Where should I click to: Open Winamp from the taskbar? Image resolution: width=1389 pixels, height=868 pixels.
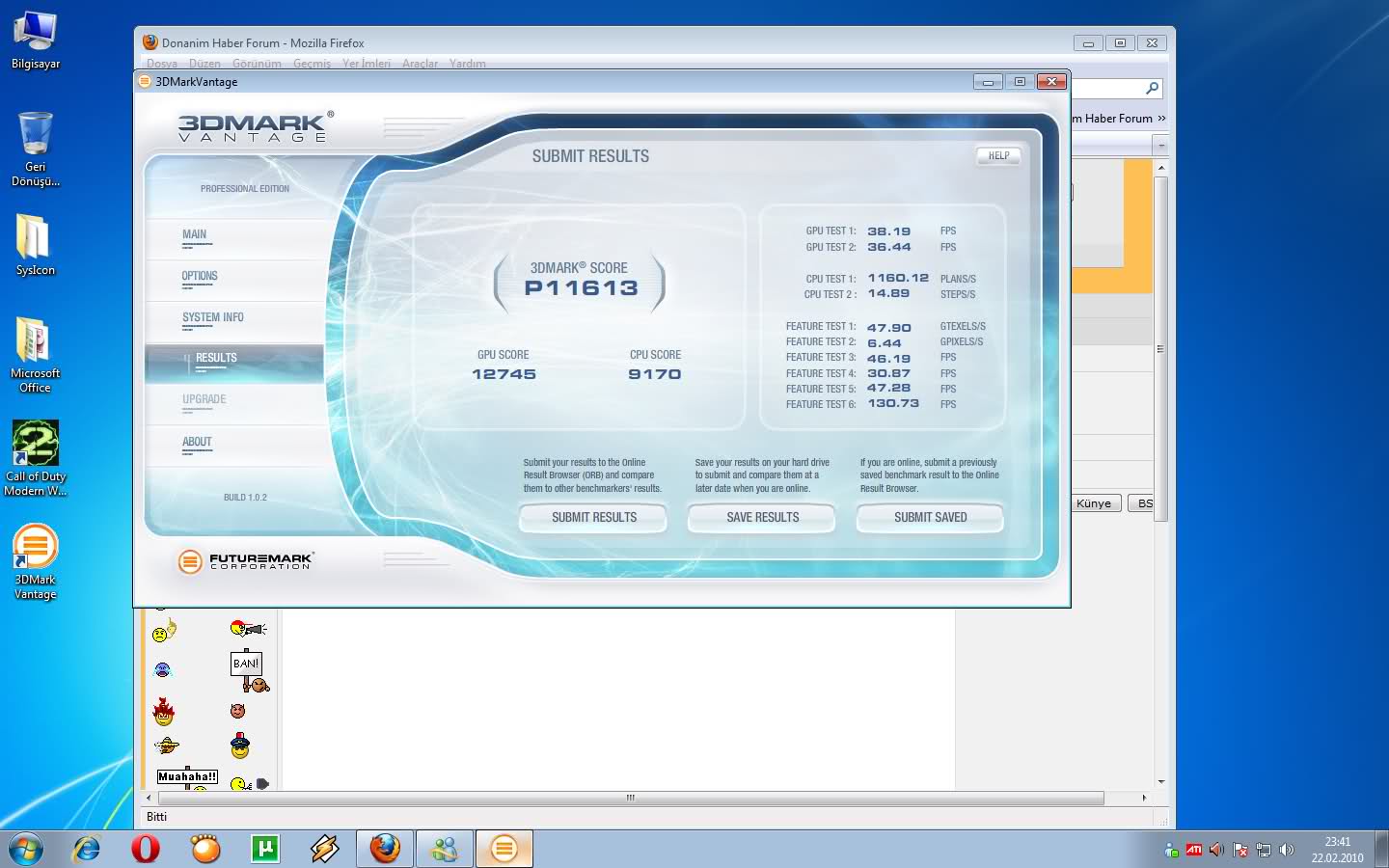pyautogui.click(x=325, y=849)
